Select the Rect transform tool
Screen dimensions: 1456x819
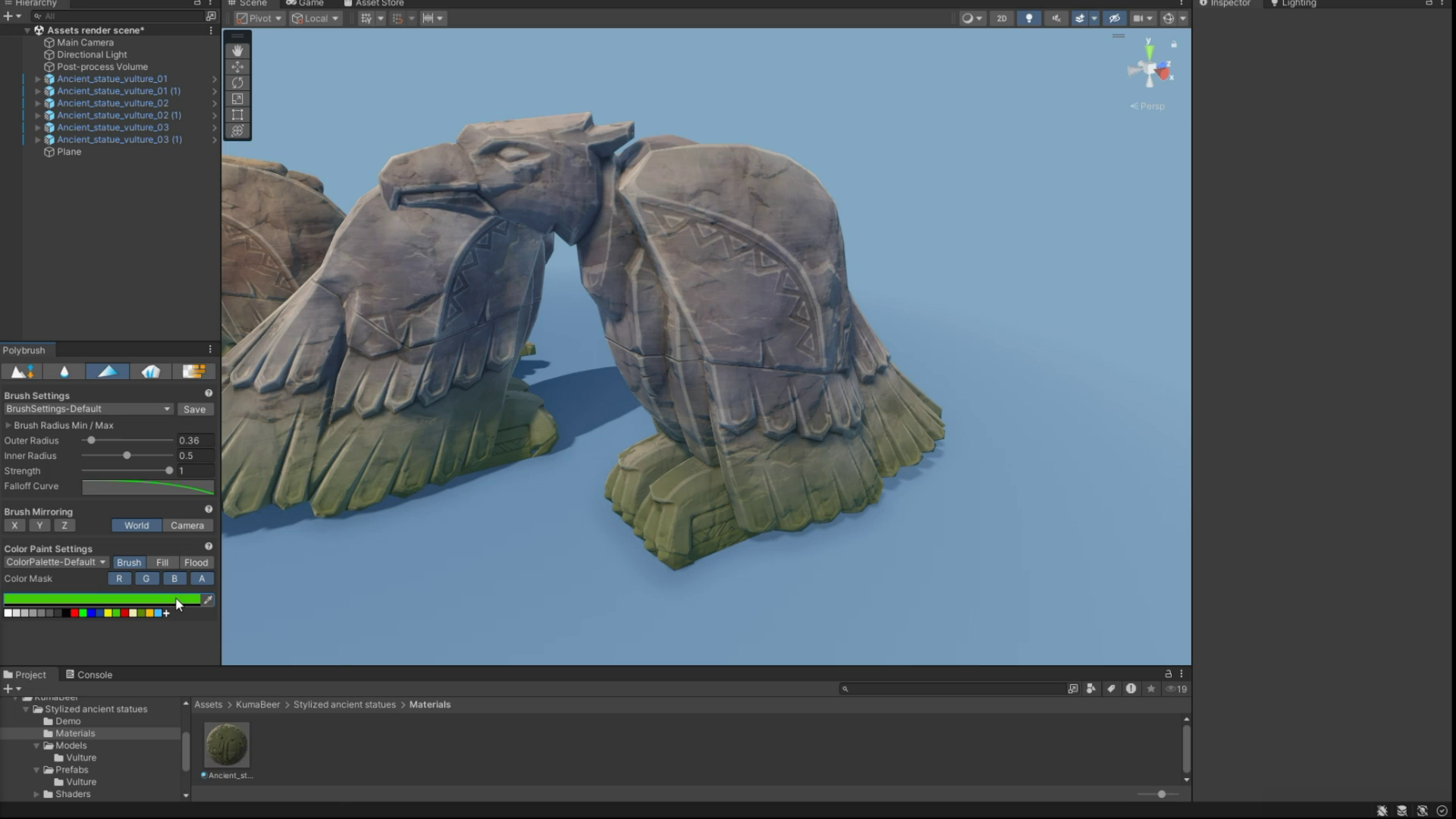[x=237, y=115]
